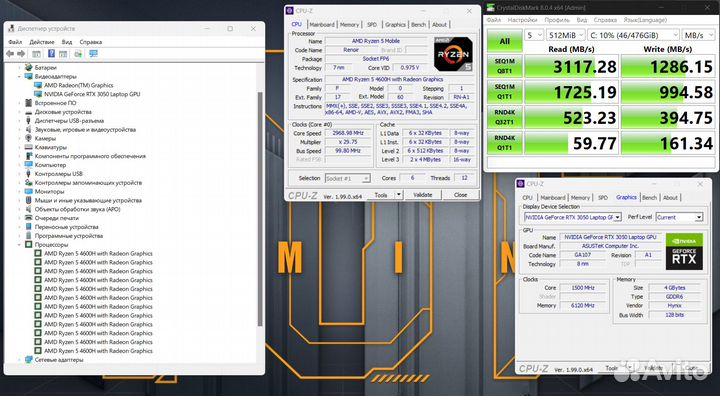Open the Действие menu in Device Manager

[x=42, y=42]
